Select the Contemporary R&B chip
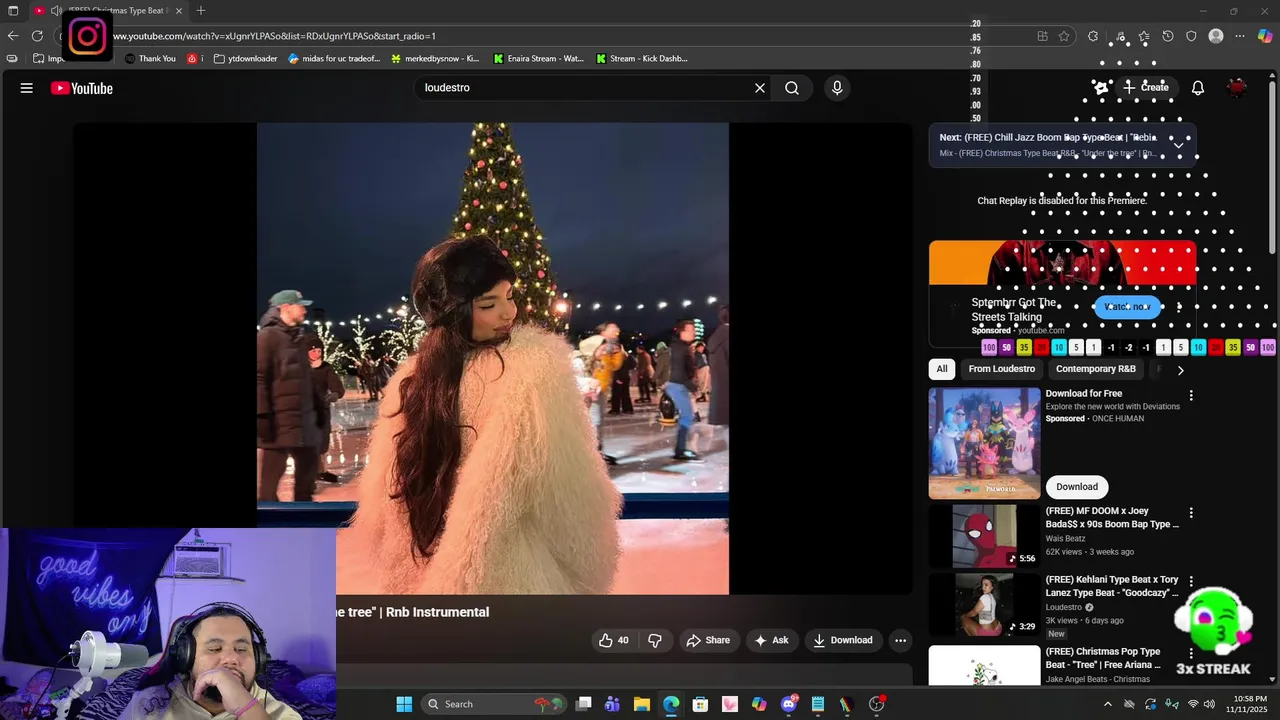1280x720 pixels. (1096, 369)
